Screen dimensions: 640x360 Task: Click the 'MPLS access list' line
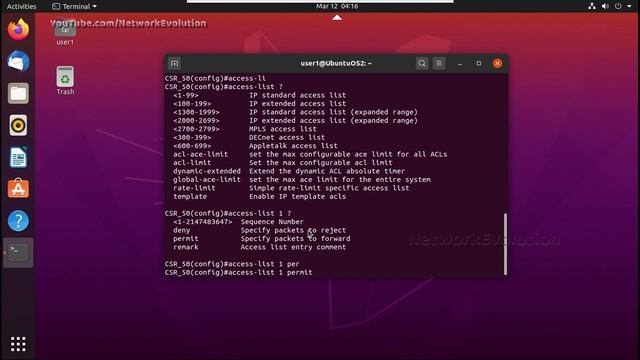click(x=245, y=129)
